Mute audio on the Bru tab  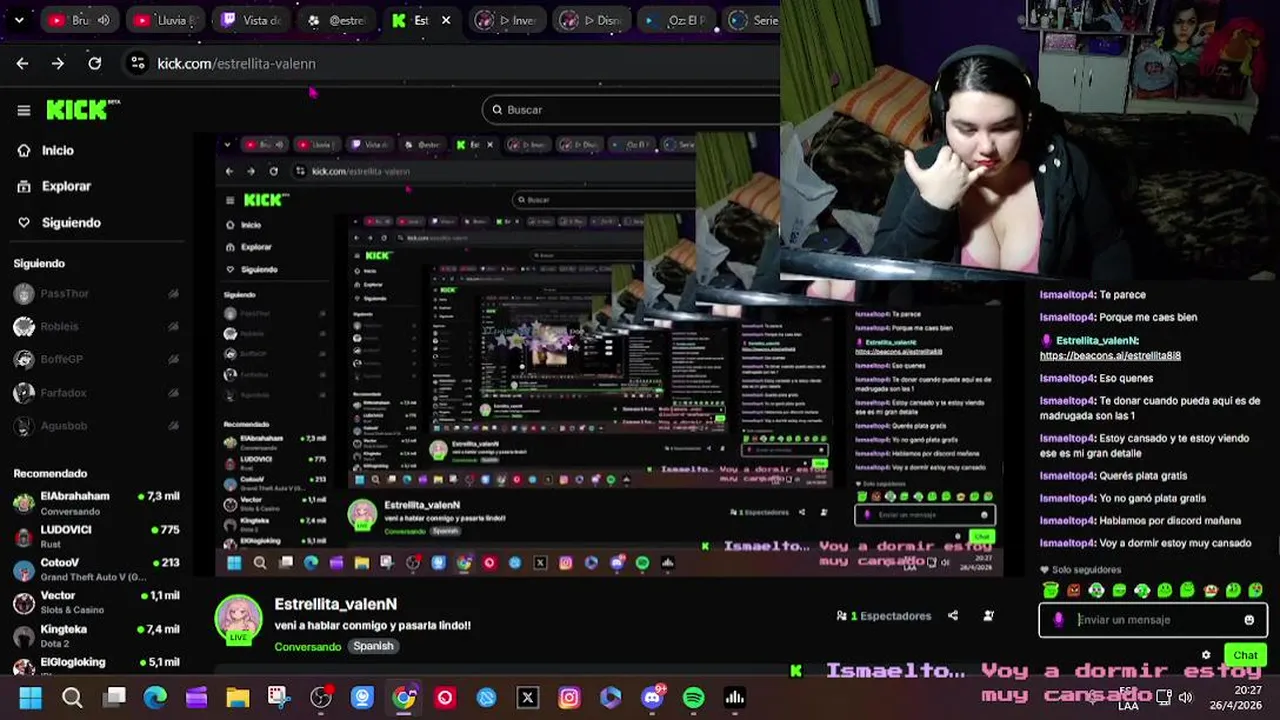tap(103, 20)
